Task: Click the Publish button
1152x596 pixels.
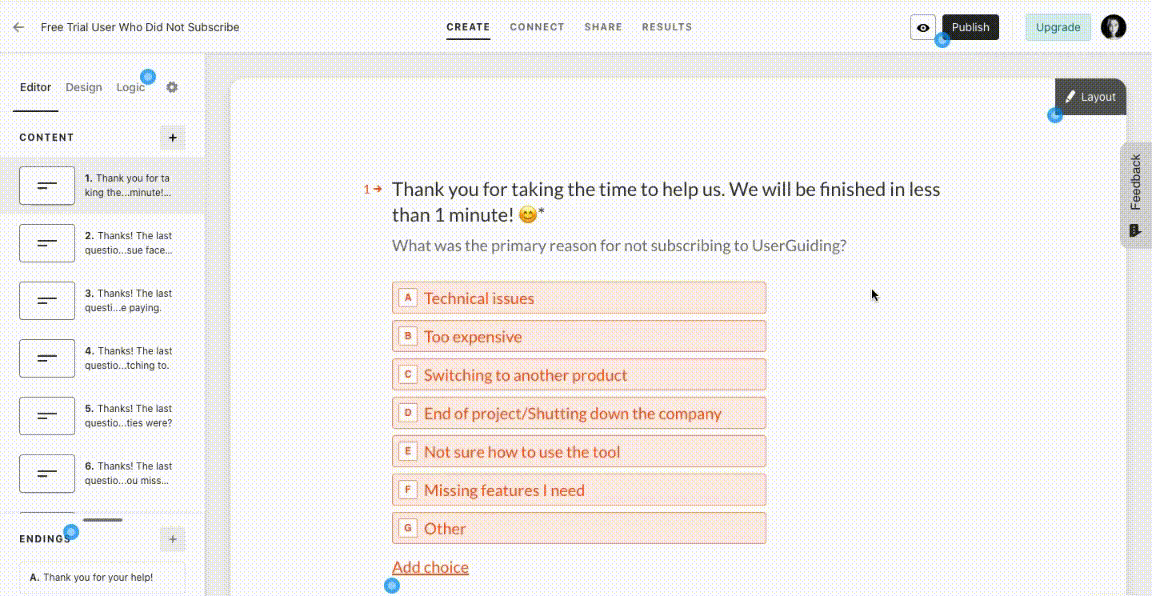Action: coord(970,27)
